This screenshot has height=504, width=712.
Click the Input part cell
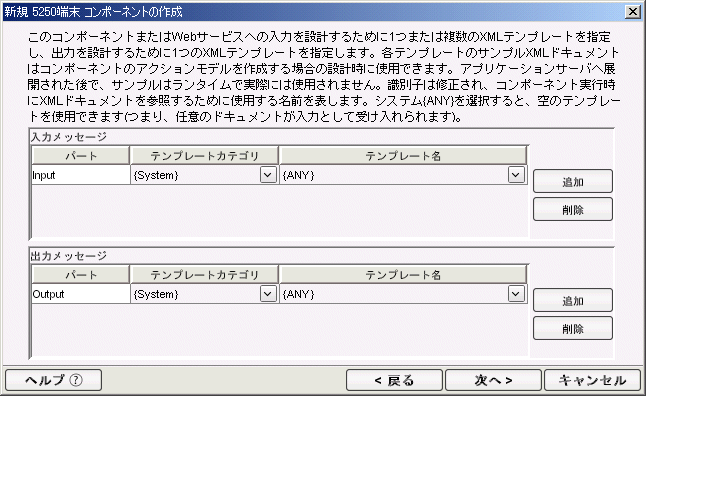80,175
